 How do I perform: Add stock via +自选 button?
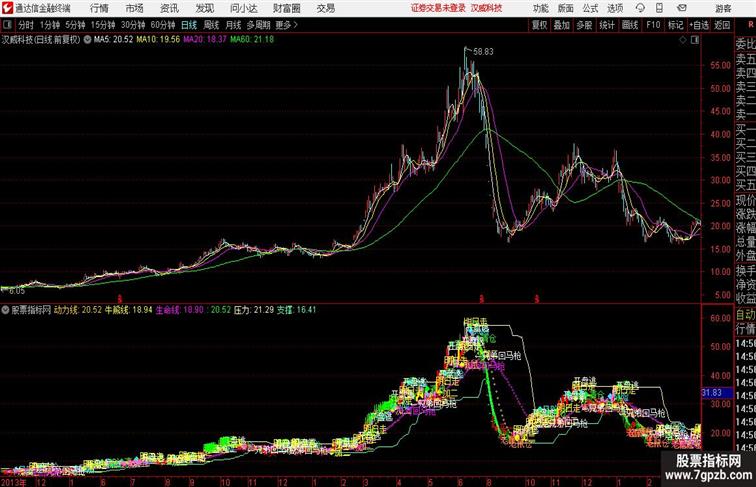pos(699,25)
